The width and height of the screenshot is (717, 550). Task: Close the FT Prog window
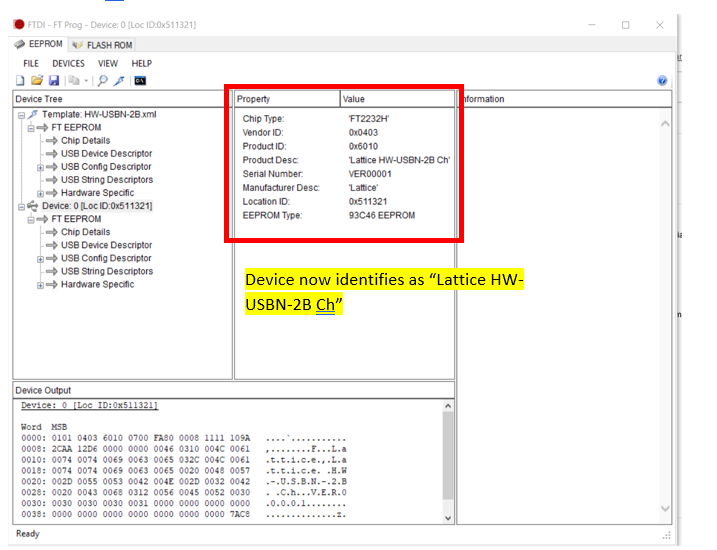[659, 25]
